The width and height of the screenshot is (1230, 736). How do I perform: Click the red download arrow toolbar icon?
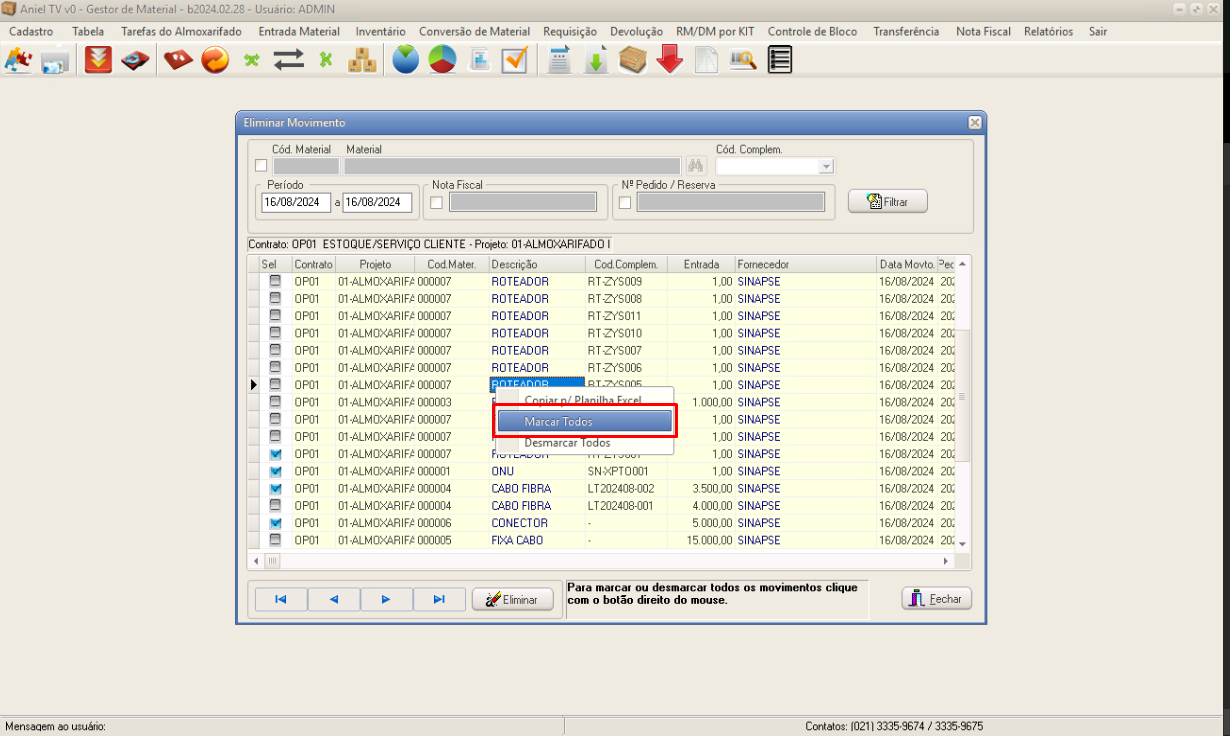point(670,61)
